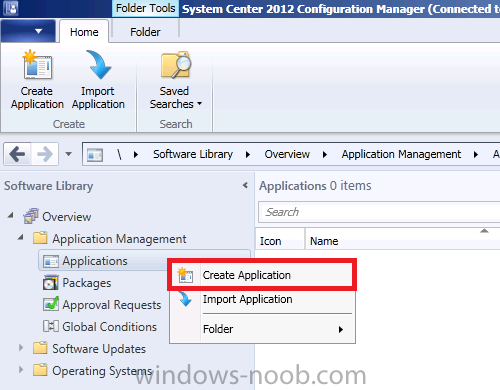Click Create Application ribbon icon

[37, 65]
